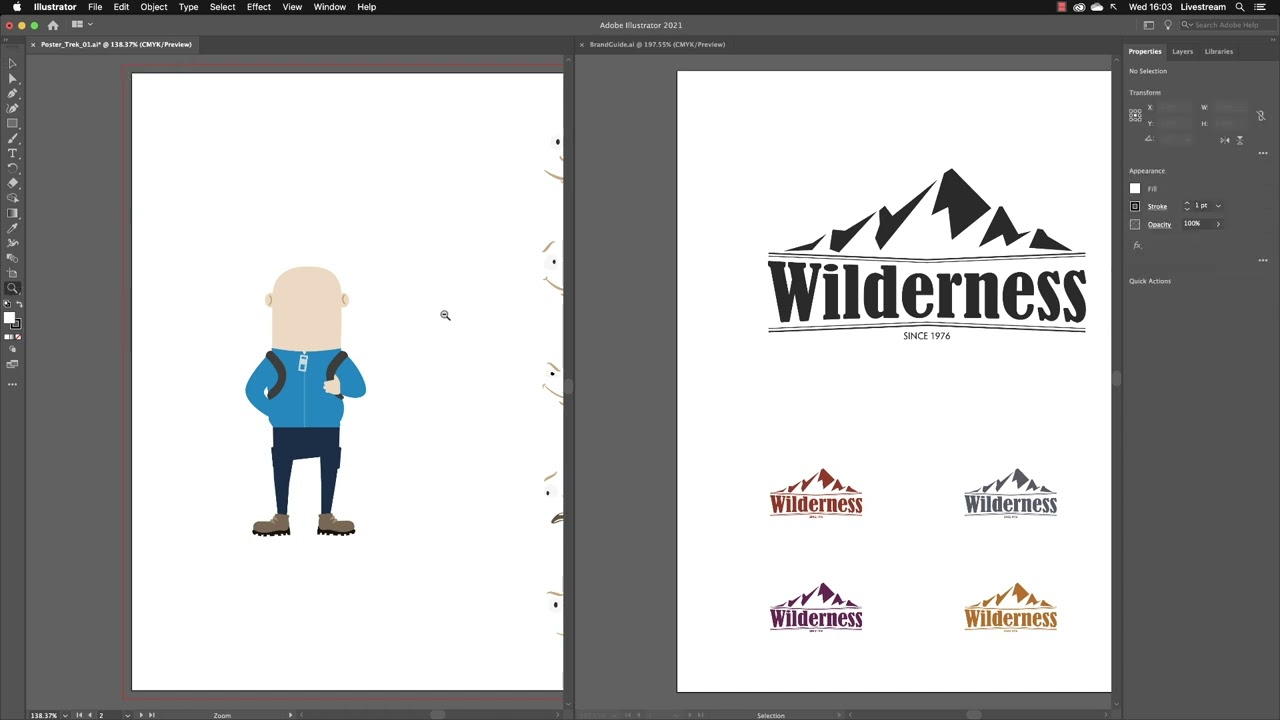
Task: Open the File menu
Action: [95, 7]
